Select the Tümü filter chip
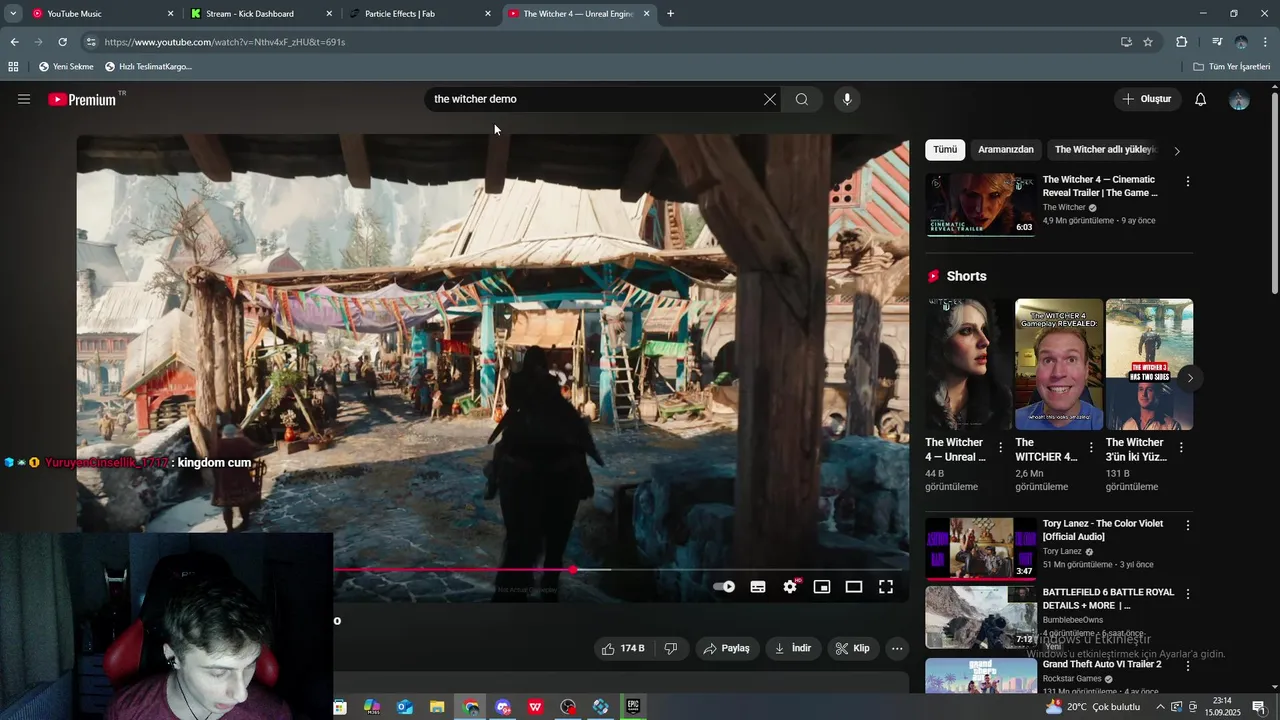The image size is (1280, 720). pyautogui.click(x=945, y=150)
